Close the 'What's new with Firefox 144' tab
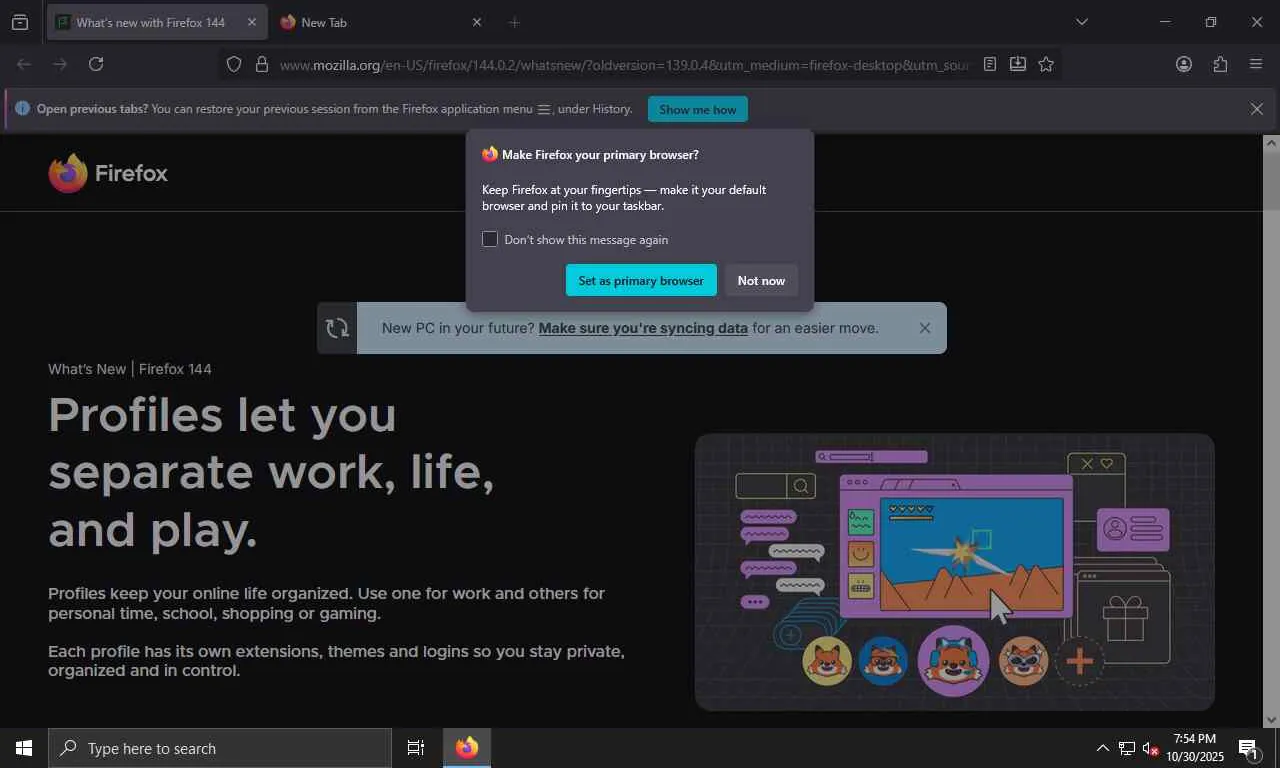Image resolution: width=1280 pixels, height=768 pixels. tap(252, 22)
